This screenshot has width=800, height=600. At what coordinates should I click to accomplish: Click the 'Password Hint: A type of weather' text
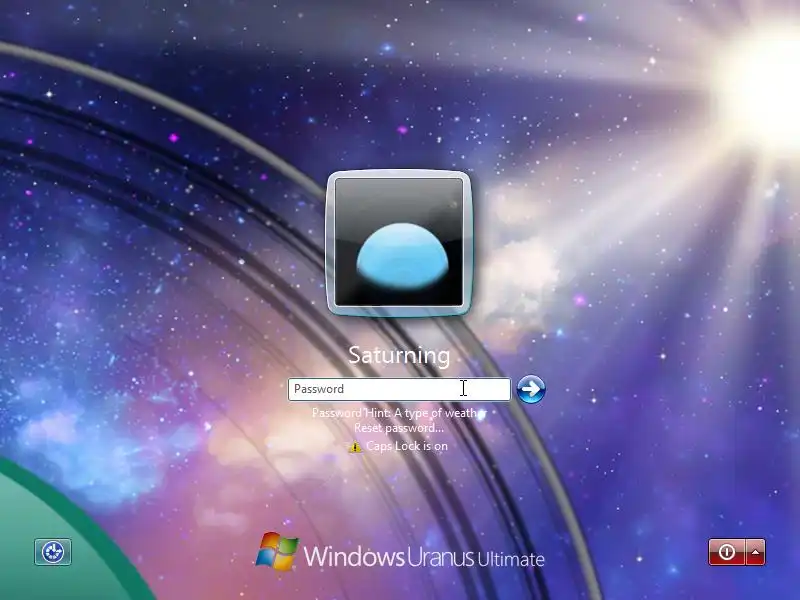(399, 413)
